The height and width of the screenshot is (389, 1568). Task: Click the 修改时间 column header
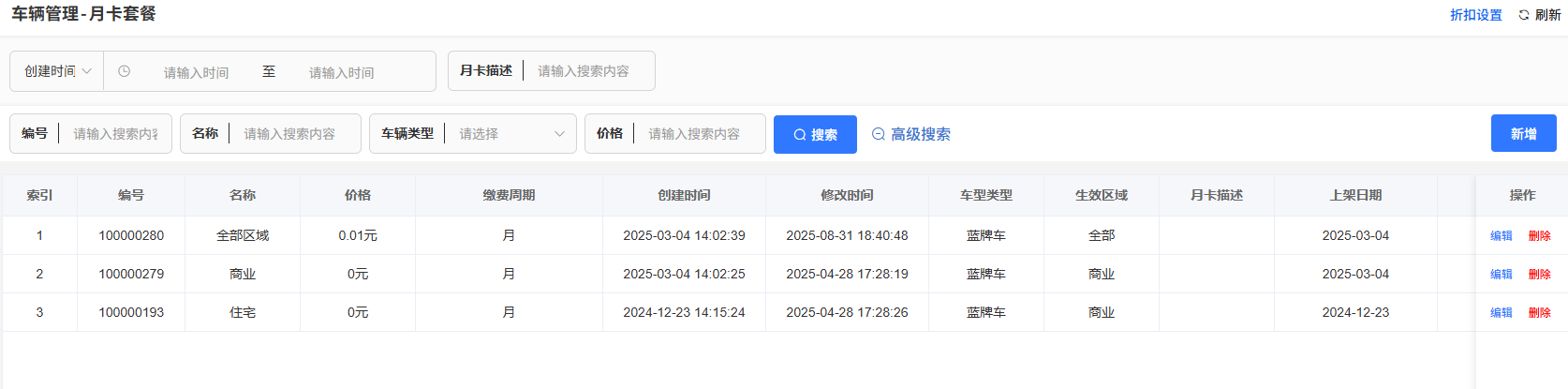(847, 195)
